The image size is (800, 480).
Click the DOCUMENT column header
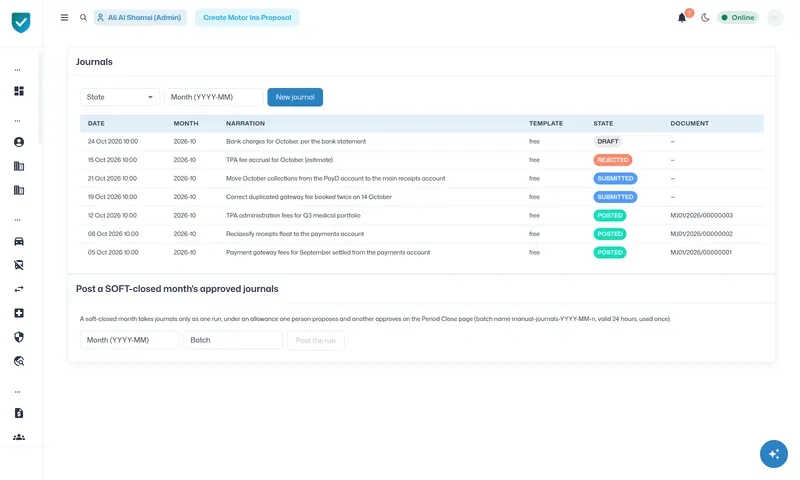point(689,123)
